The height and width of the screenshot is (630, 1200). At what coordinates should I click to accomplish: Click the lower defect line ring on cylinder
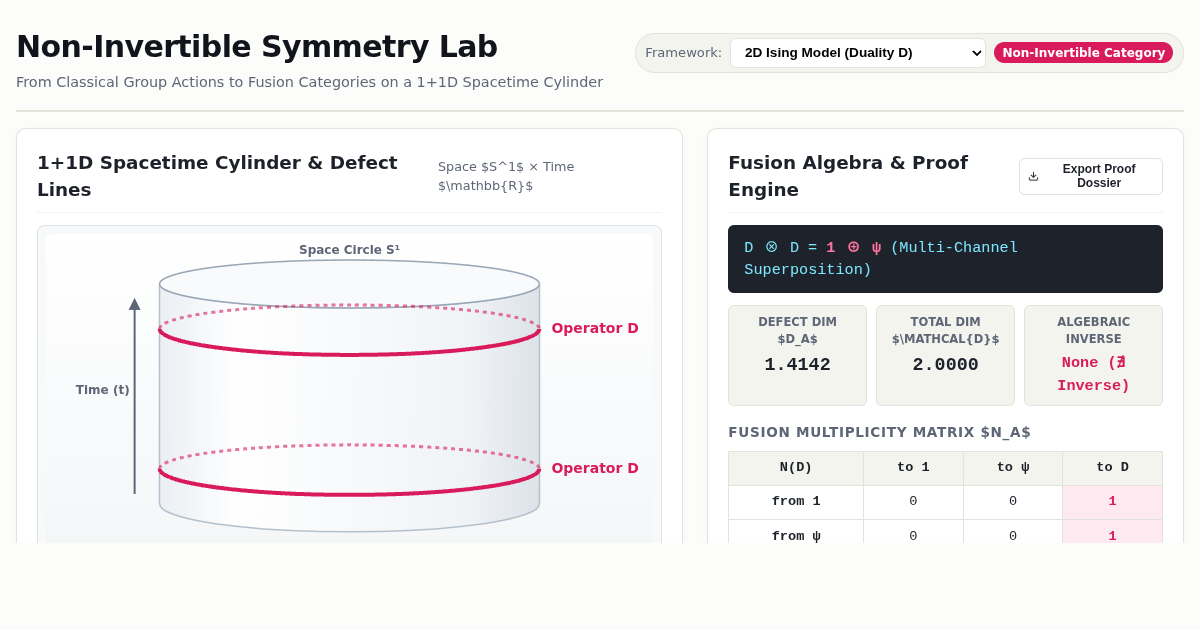click(x=349, y=470)
